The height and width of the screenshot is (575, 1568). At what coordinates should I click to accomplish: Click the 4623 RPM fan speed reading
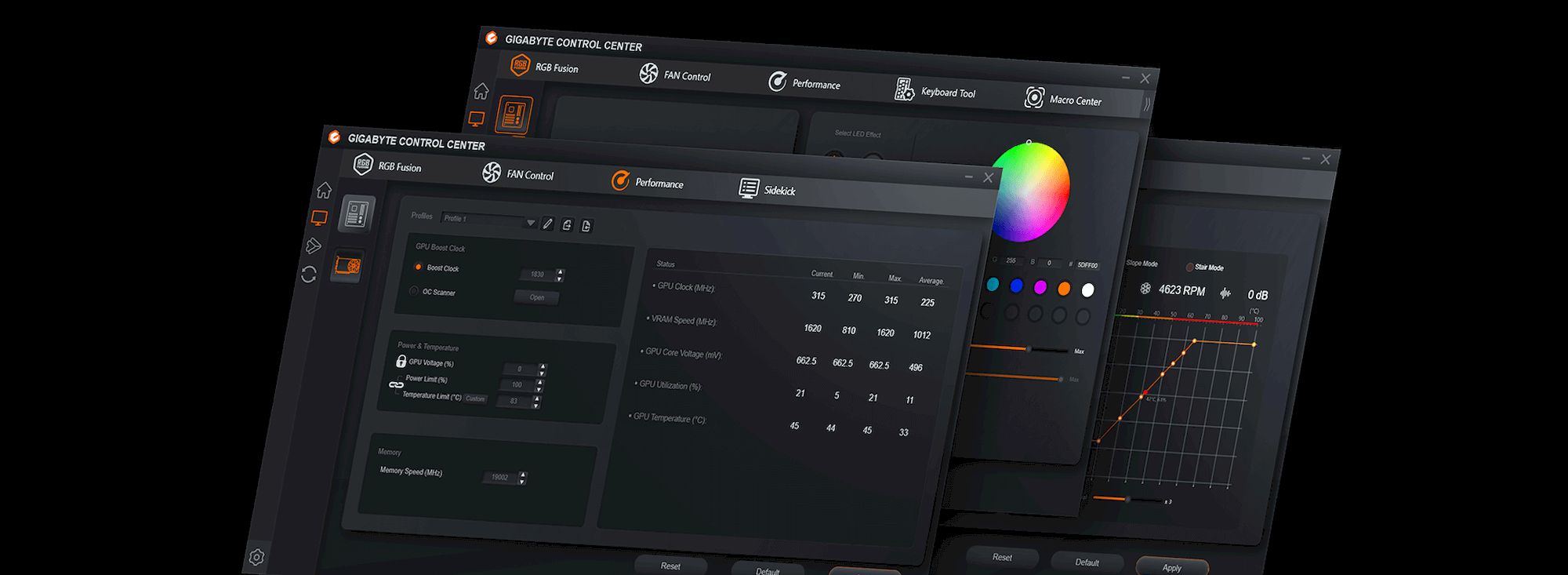(x=1181, y=290)
